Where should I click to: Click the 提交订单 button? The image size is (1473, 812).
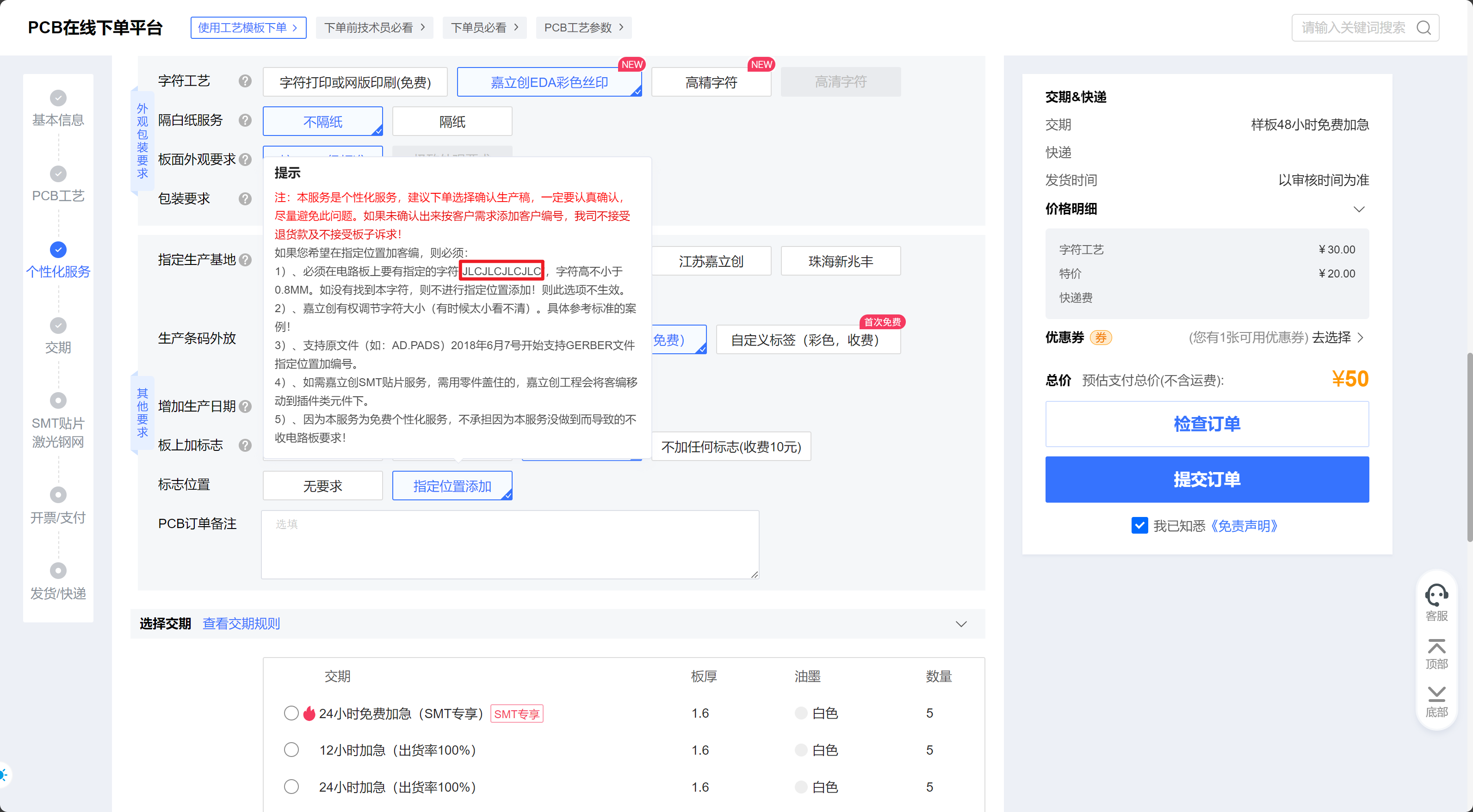1207,480
